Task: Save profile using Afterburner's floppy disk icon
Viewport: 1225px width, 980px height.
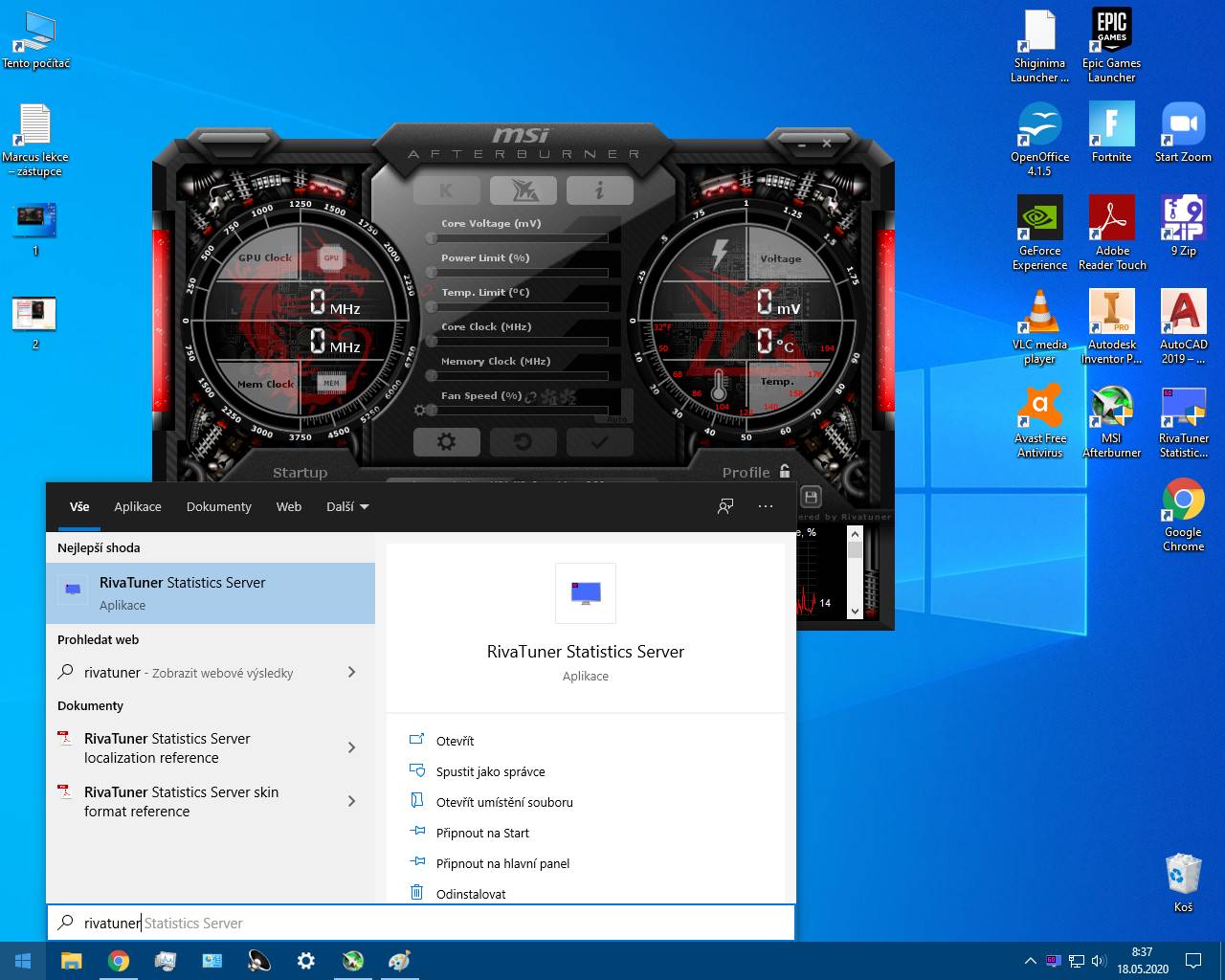Action: pyautogui.click(x=811, y=497)
